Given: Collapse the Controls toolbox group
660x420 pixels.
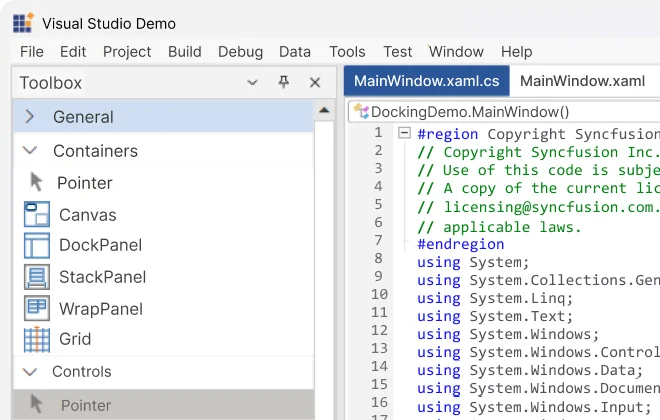Looking at the screenshot, I should pos(29,372).
